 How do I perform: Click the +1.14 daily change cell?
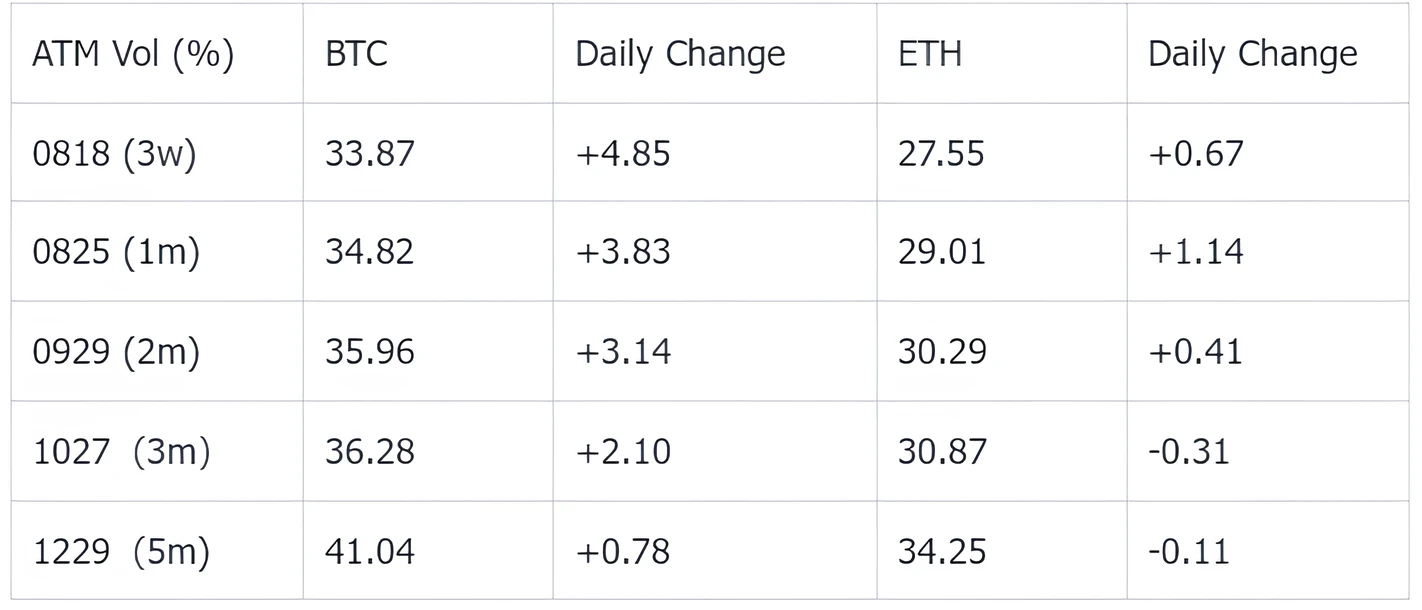coord(1196,251)
